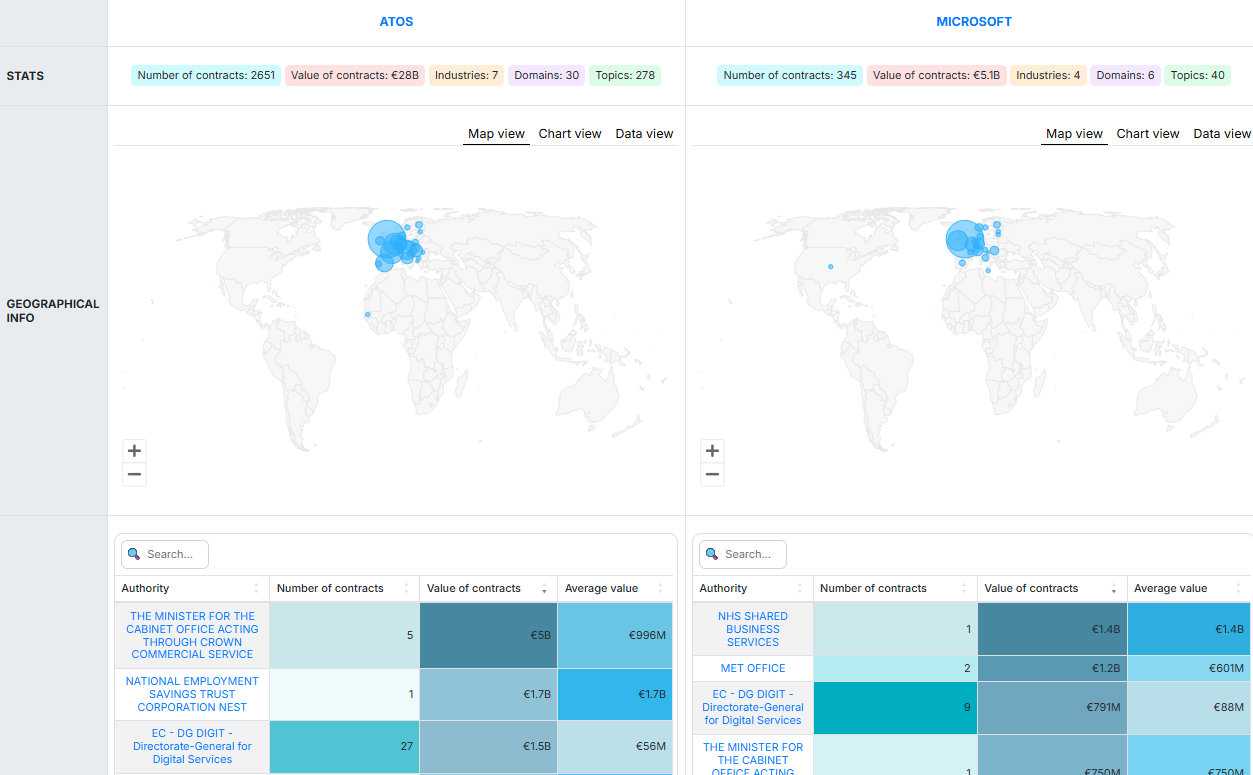Focus the MICROSOFT table search field

743,554
